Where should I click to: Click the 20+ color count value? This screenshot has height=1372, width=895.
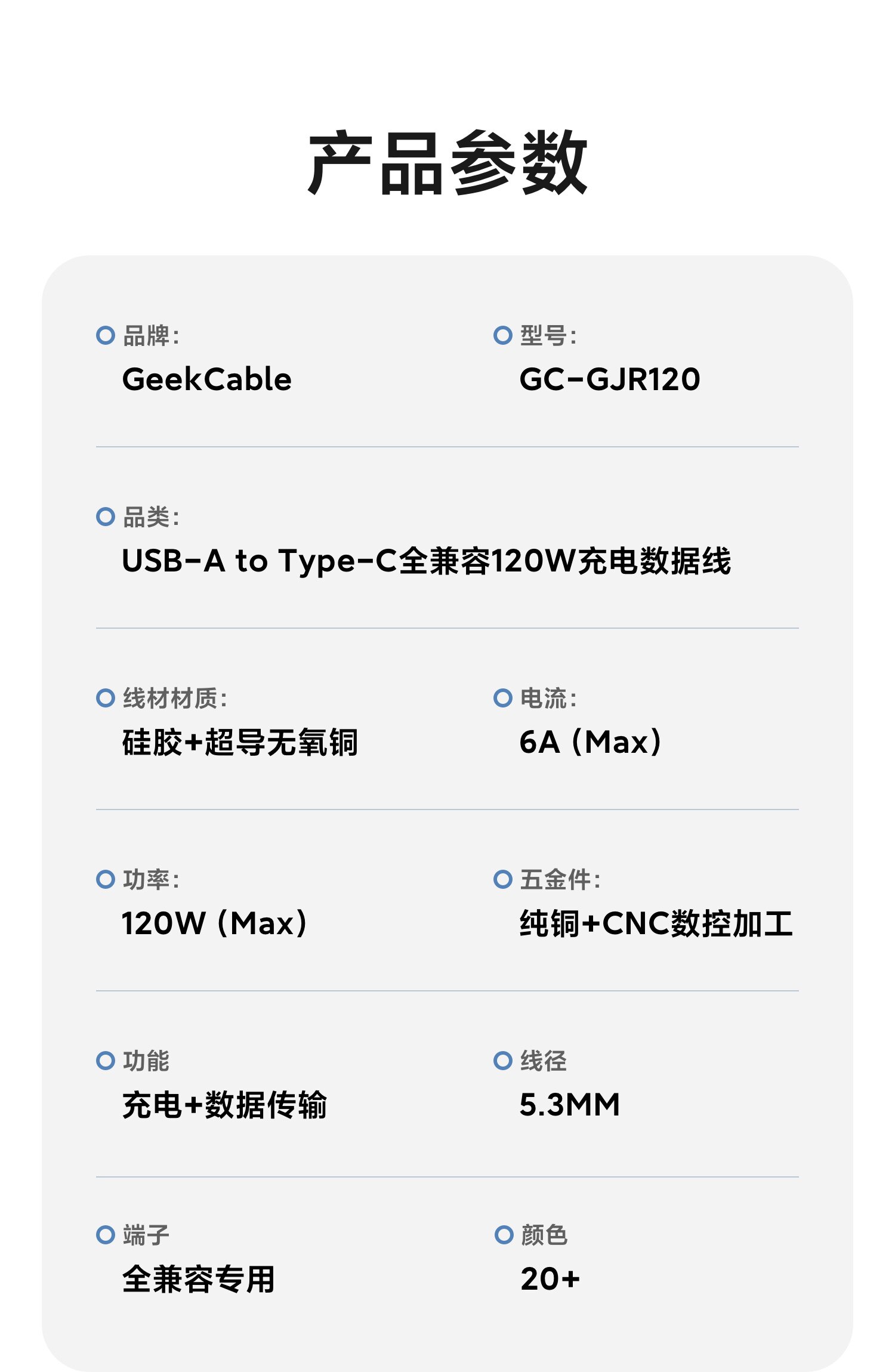pyautogui.click(x=550, y=1279)
